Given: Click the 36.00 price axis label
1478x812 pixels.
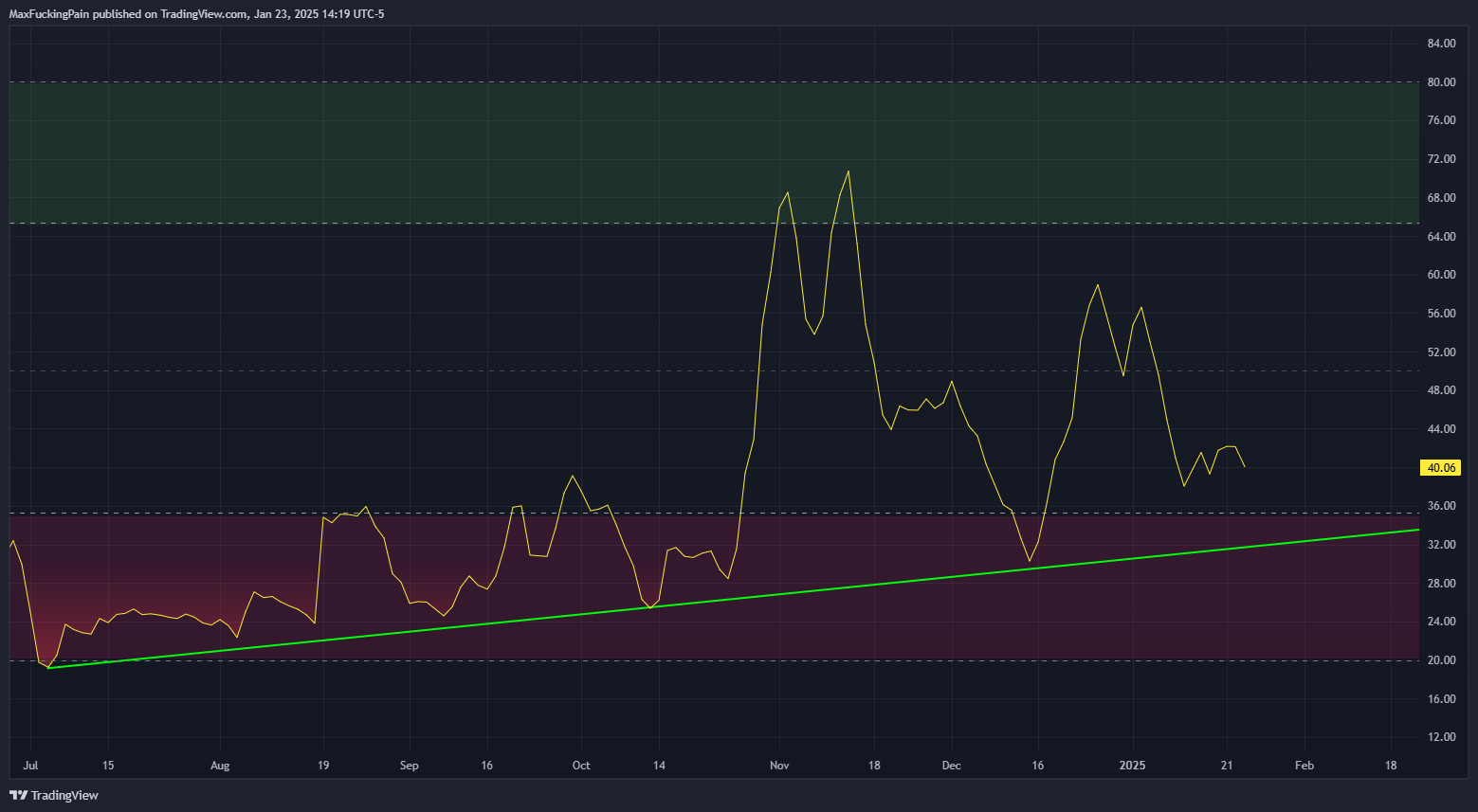Looking at the screenshot, I should click(1441, 506).
